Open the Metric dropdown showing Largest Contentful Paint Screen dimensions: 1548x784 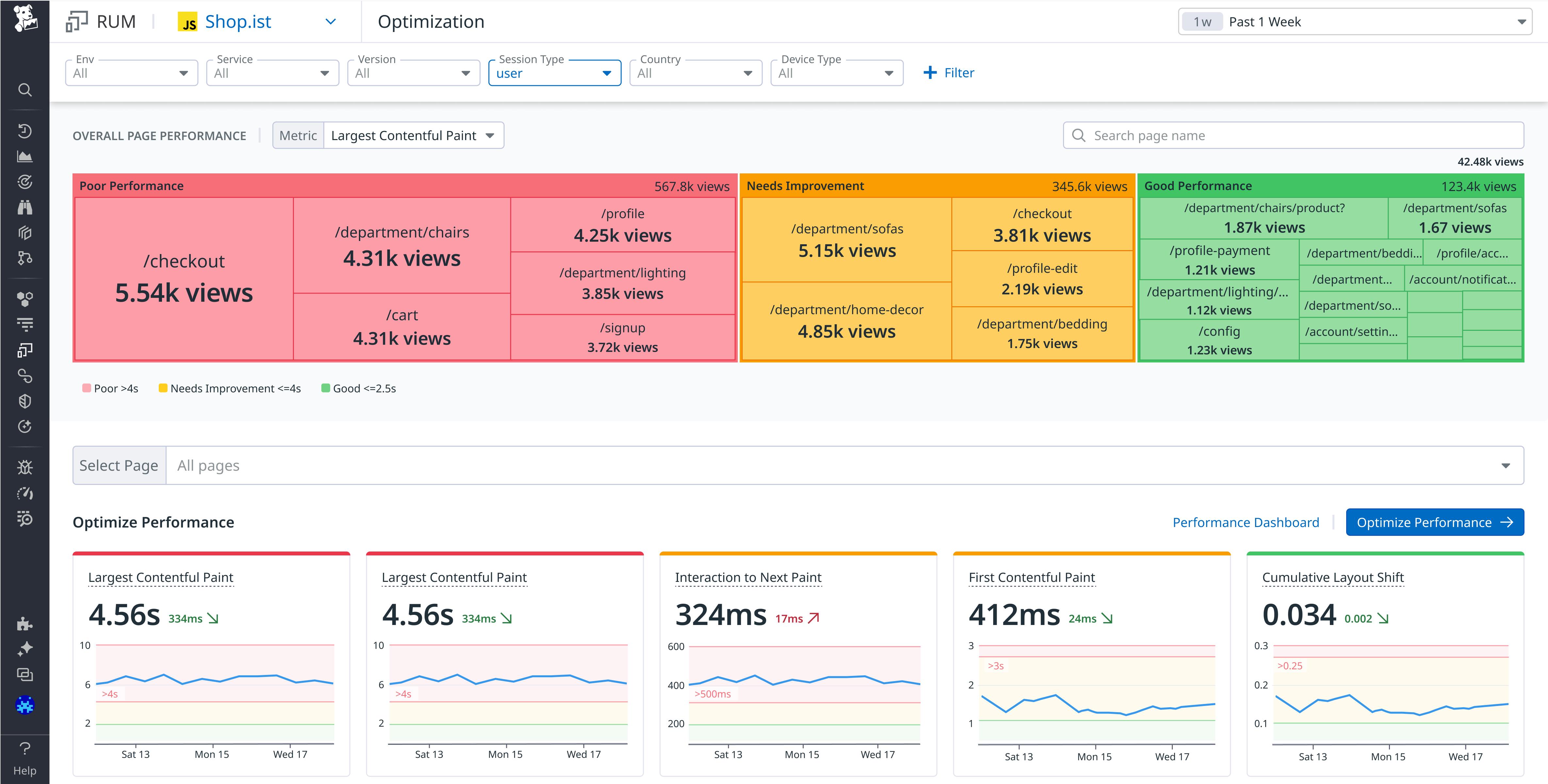point(413,135)
